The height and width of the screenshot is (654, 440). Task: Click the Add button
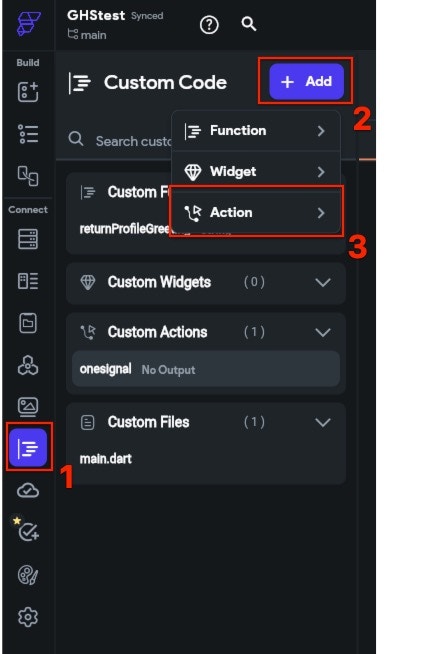pos(307,81)
